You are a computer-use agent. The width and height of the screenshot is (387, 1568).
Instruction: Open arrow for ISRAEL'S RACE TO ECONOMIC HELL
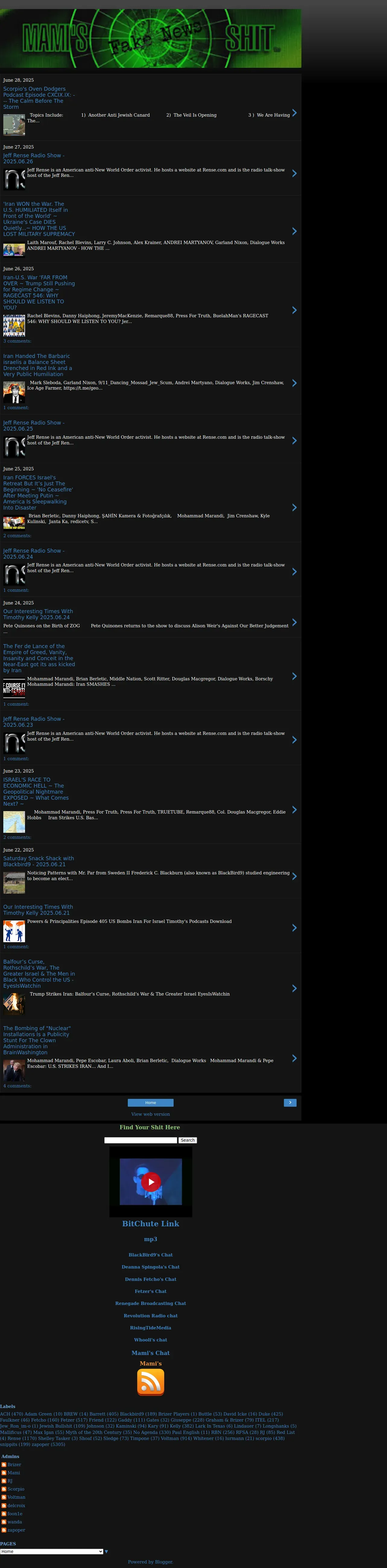294,810
